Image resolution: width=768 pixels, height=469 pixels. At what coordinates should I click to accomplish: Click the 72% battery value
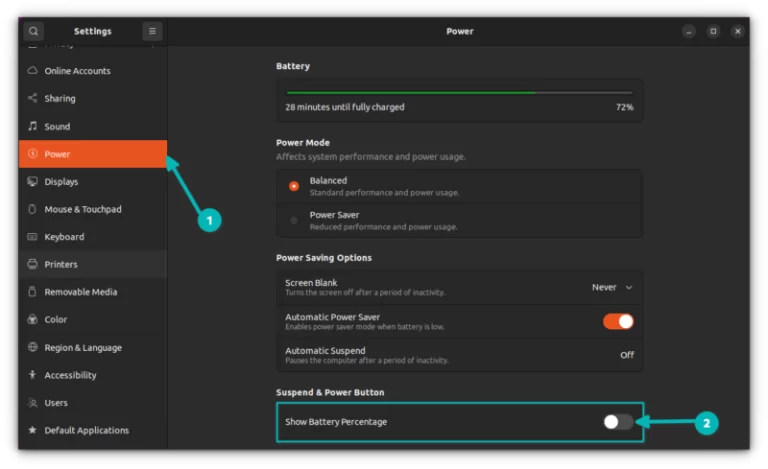point(624,107)
